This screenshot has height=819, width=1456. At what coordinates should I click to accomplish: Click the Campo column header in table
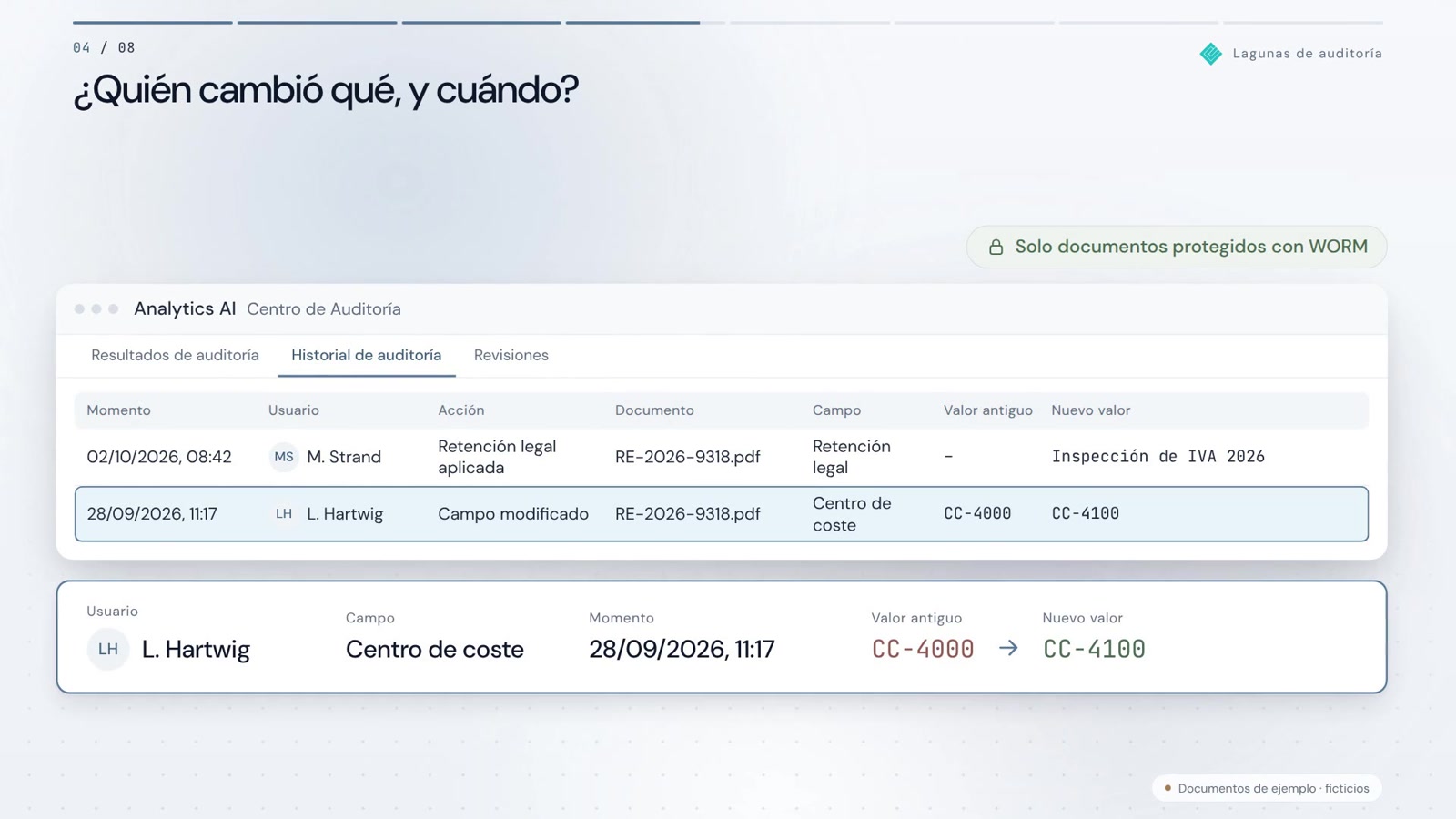pos(836,410)
